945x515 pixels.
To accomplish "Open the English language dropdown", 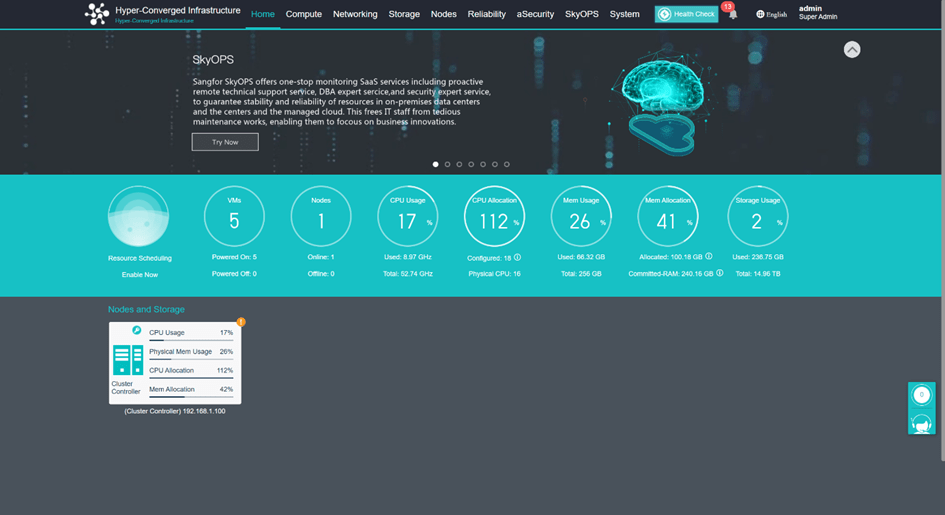I will (x=772, y=15).
